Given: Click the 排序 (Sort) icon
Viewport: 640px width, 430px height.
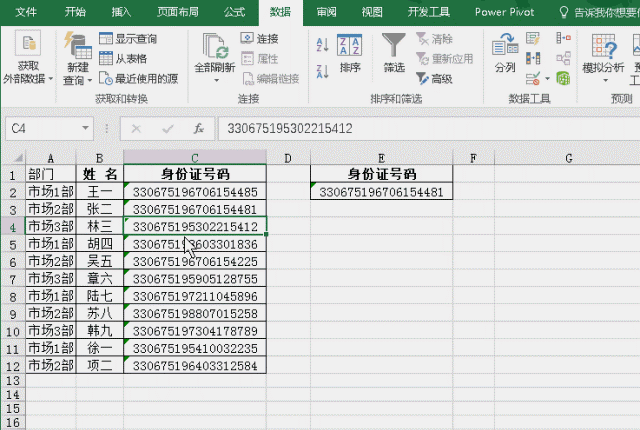Looking at the screenshot, I should pyautogui.click(x=350, y=46).
